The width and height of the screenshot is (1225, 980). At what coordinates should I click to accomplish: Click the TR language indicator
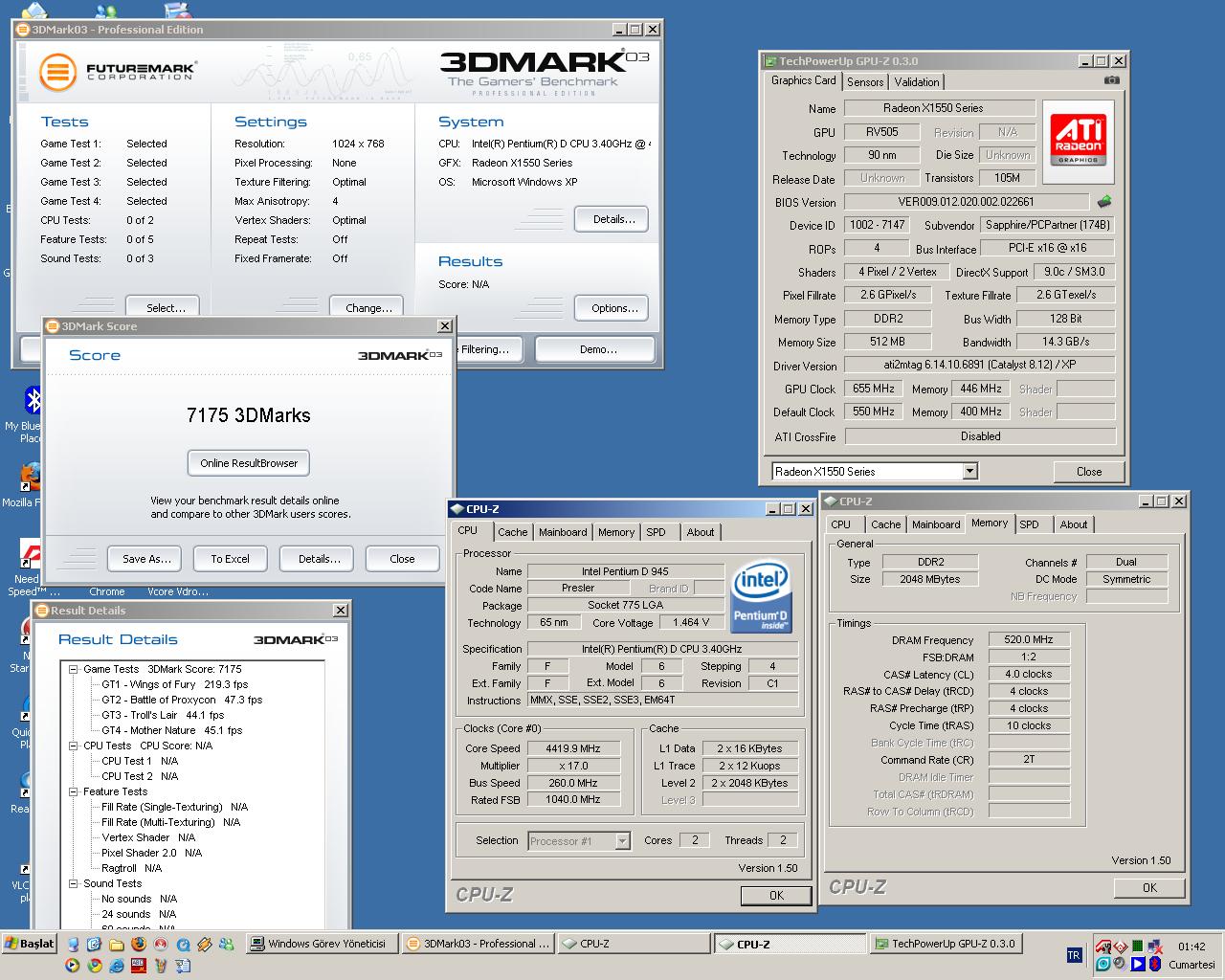(x=1075, y=955)
